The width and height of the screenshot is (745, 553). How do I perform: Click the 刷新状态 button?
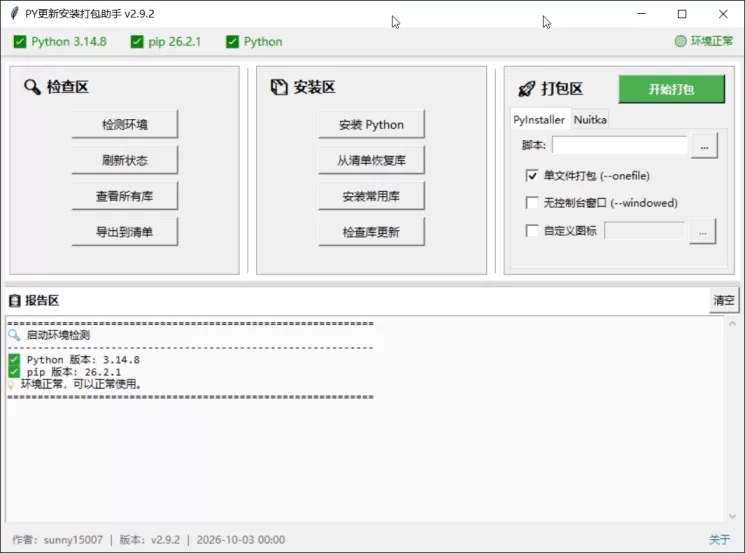(x=125, y=160)
